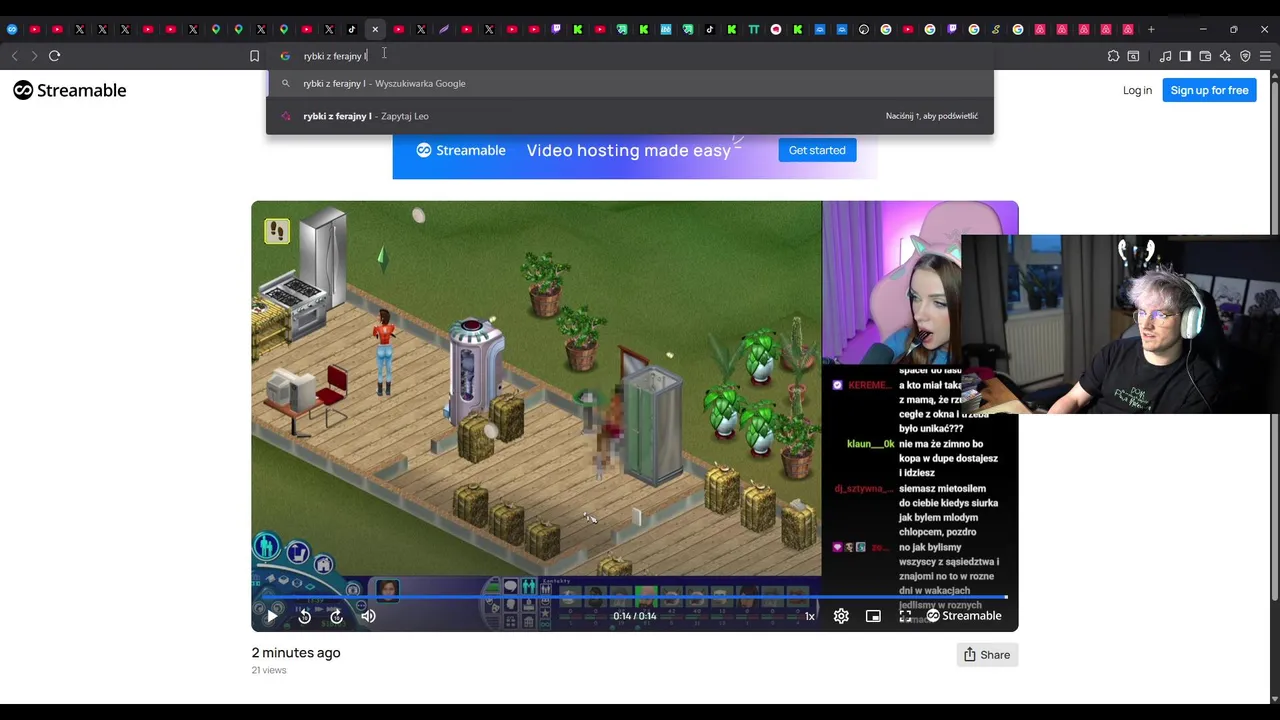The image size is (1280, 720).
Task: Click the '21 views' counter text
Action: [269, 670]
